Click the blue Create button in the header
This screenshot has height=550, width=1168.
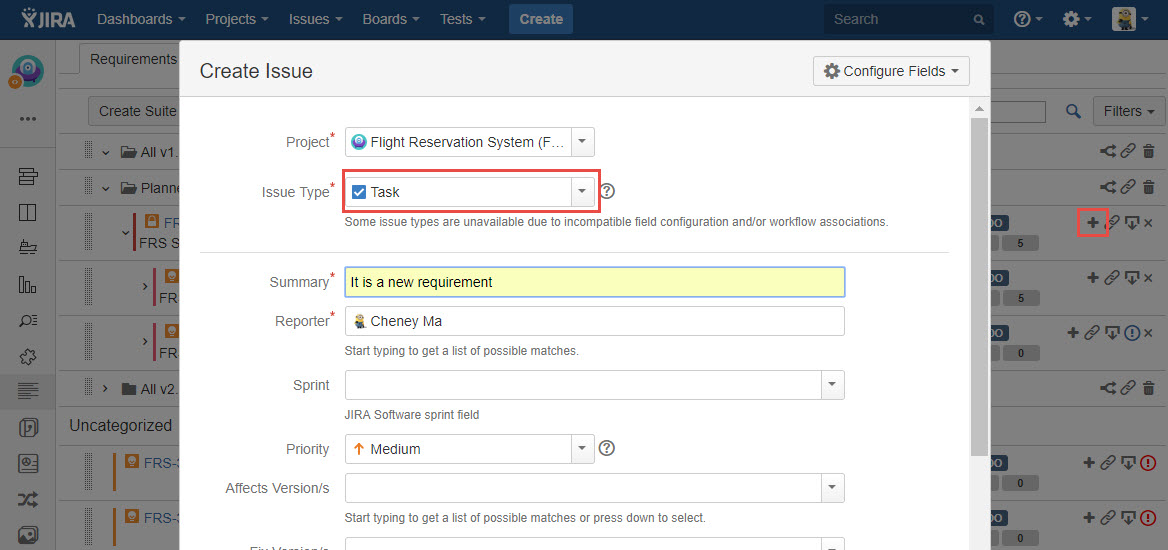click(x=541, y=19)
